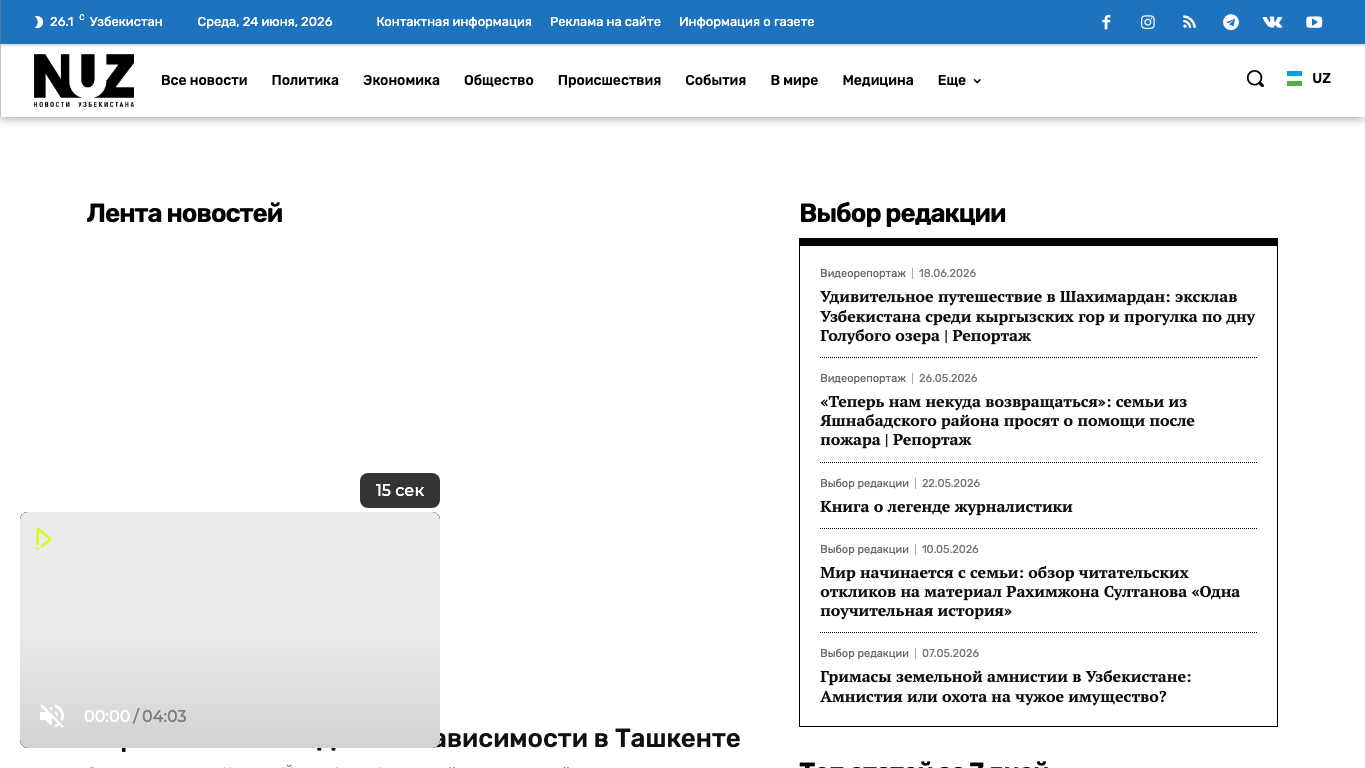This screenshot has width=1365, height=768.
Task: Select Все новости in navigation
Action: [204, 80]
